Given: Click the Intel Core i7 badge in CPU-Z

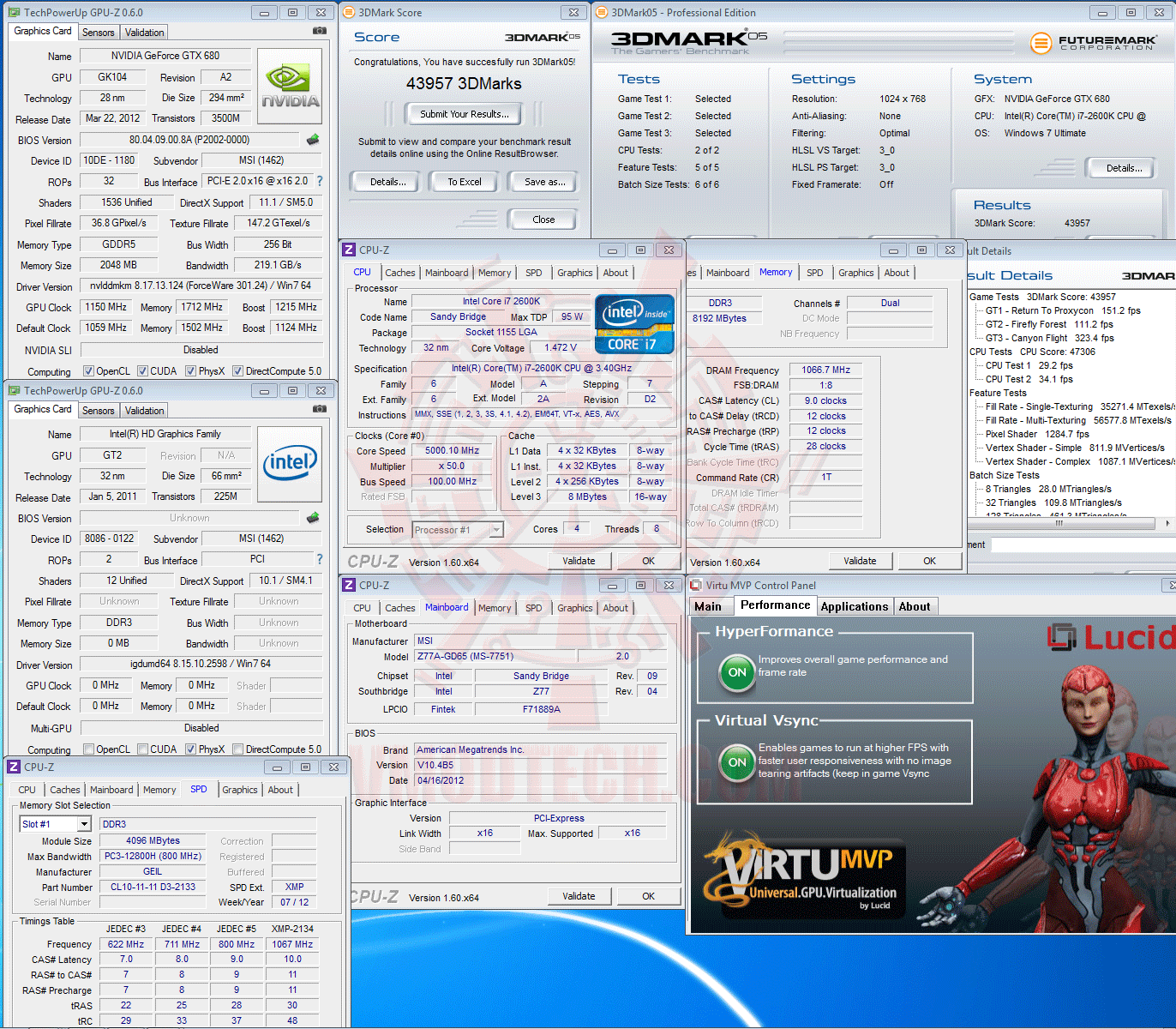Looking at the screenshot, I should pyautogui.click(x=634, y=324).
